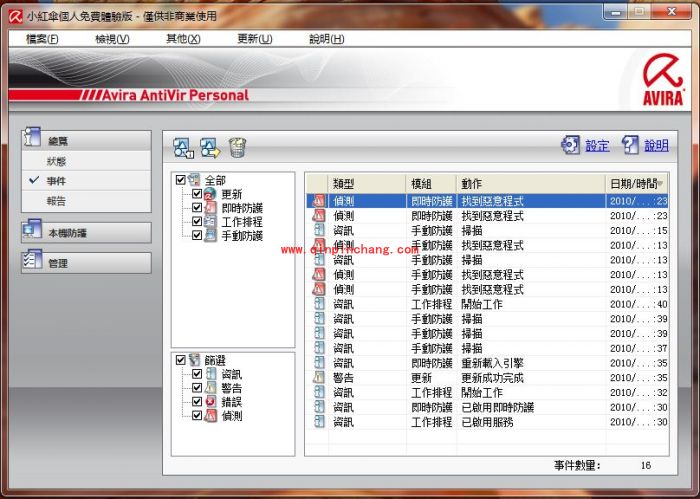Click the 本機防護 monitor icon
The height and width of the screenshot is (499, 700).
pos(32,232)
